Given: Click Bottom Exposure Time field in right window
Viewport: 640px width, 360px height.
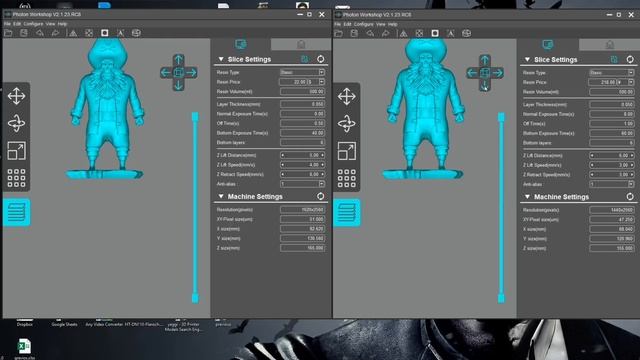Looking at the screenshot, I should pos(612,133).
